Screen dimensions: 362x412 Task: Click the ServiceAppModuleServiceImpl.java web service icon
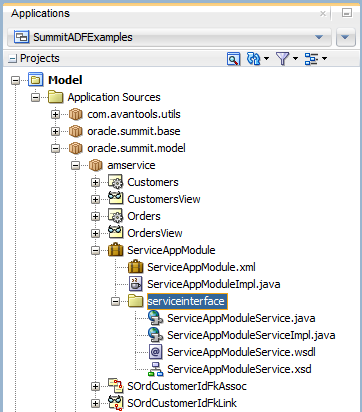155,335
